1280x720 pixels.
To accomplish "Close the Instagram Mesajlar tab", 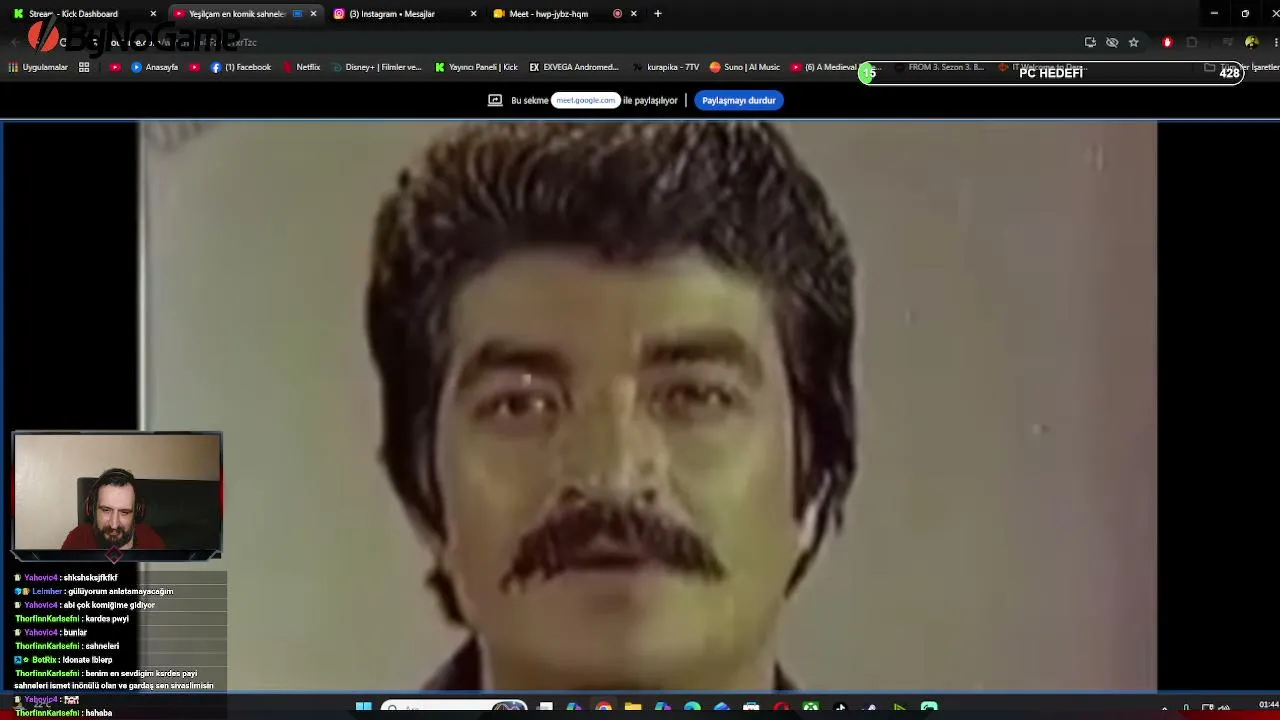I will tap(473, 14).
